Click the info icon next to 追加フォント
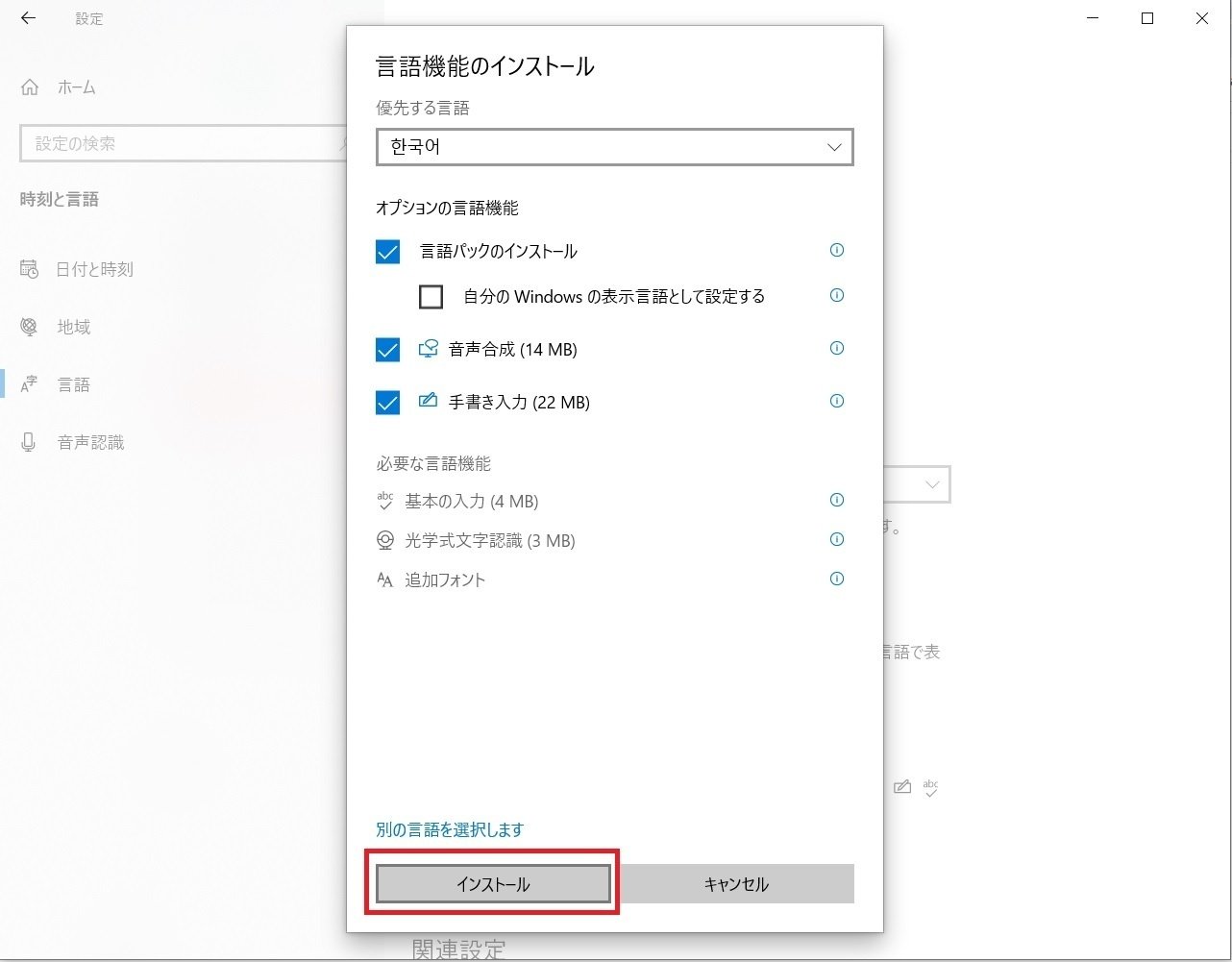 pyautogui.click(x=836, y=579)
